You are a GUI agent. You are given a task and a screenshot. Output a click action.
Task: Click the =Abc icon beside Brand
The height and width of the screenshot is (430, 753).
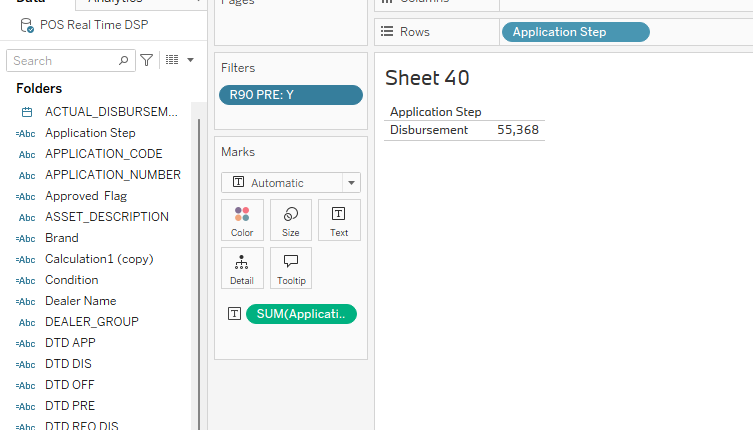25,239
